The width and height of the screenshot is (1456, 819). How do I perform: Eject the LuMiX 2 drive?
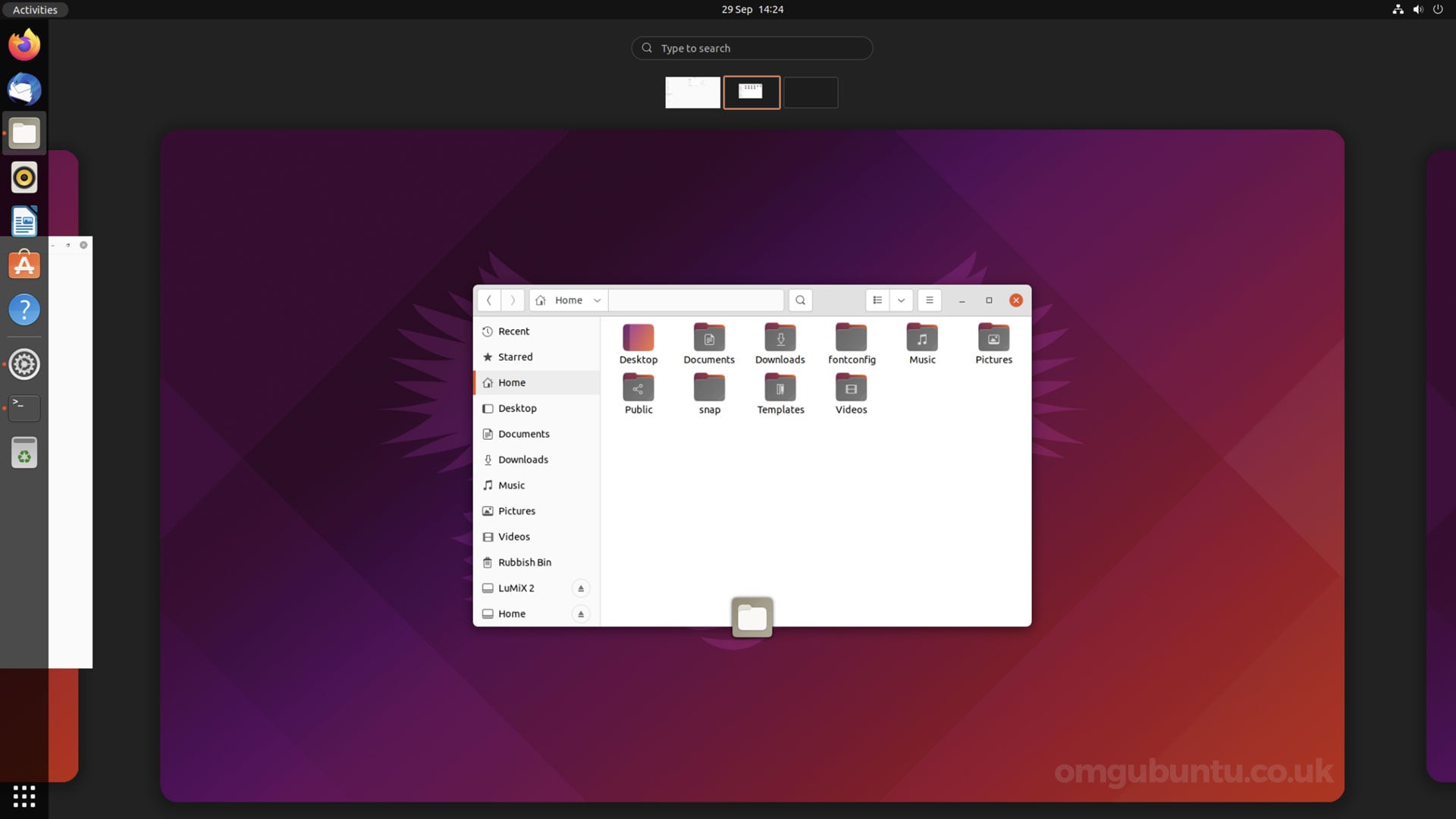(x=580, y=588)
